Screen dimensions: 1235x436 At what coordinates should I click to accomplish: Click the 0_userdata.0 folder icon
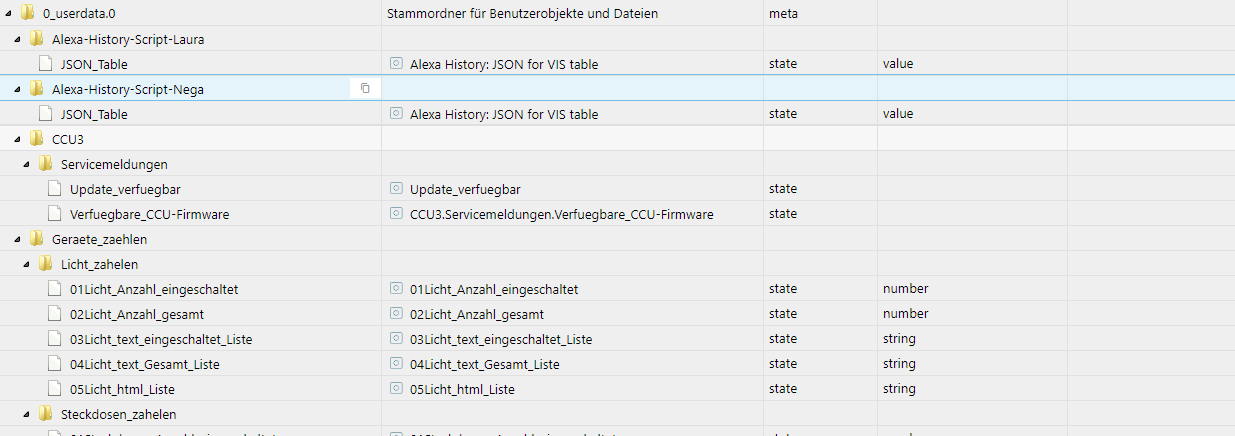(27, 14)
